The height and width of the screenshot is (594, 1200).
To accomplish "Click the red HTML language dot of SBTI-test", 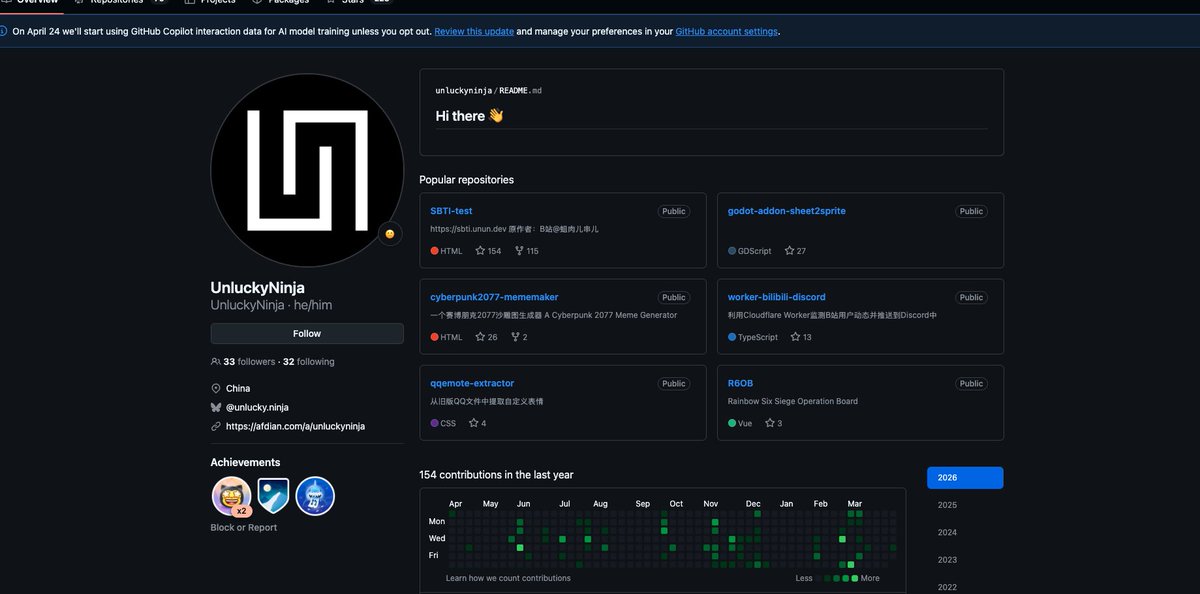I will [434, 251].
